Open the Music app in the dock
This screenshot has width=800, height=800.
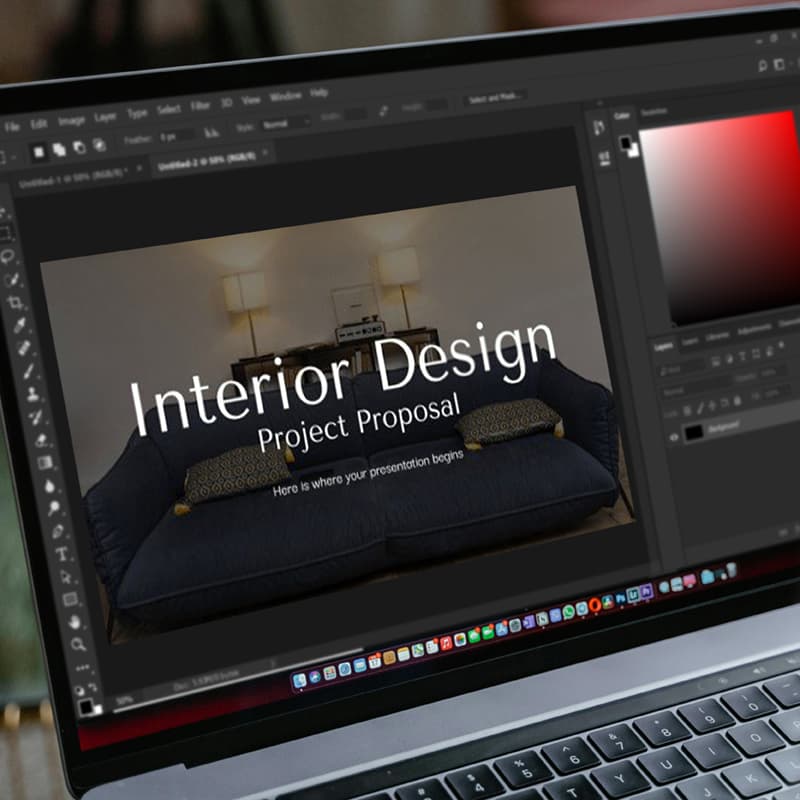[x=445, y=643]
